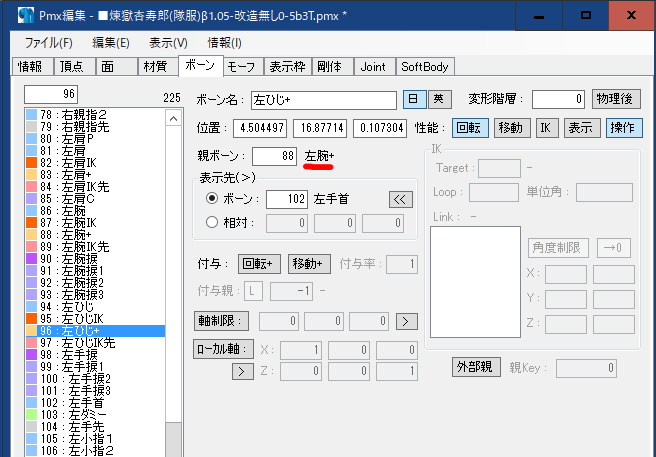Select bone 102 : 左手首 in list
Screen dimensions: 656x457
click(95, 403)
